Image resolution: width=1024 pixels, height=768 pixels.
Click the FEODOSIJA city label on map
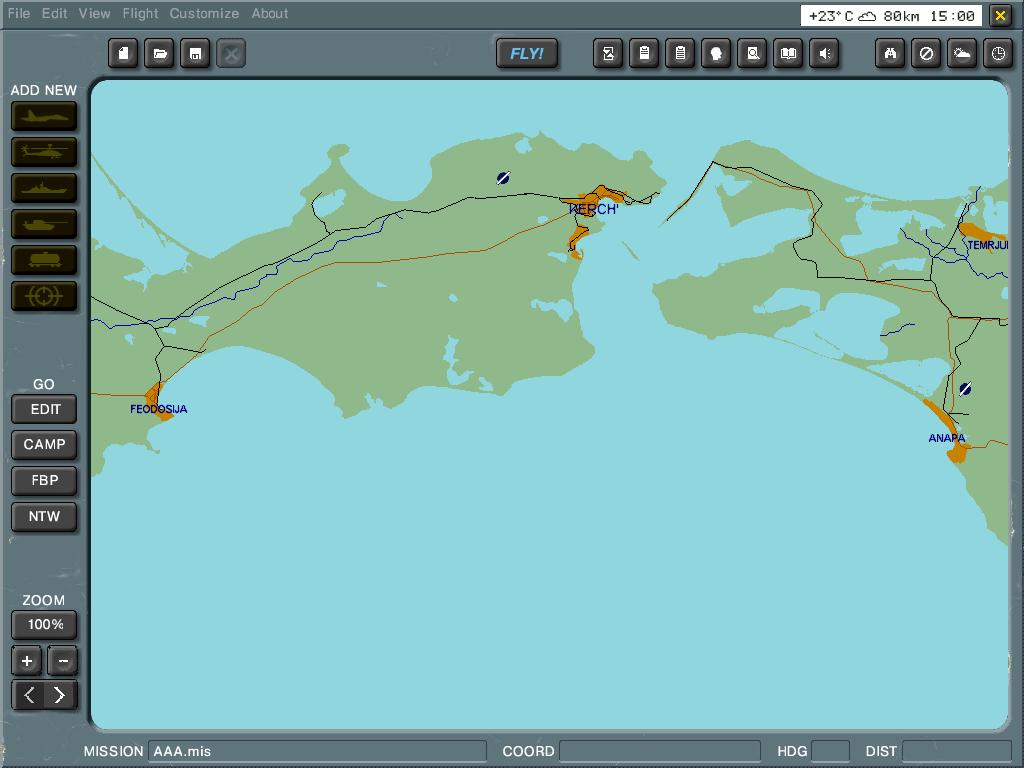point(159,409)
